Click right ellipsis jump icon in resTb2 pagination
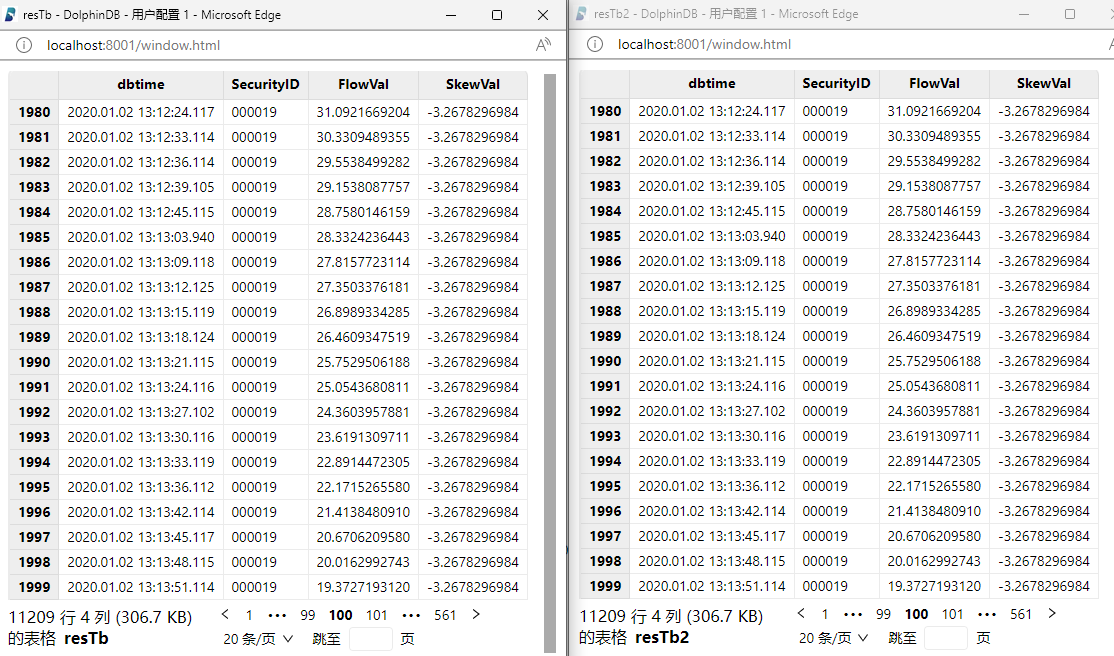 tap(986, 613)
